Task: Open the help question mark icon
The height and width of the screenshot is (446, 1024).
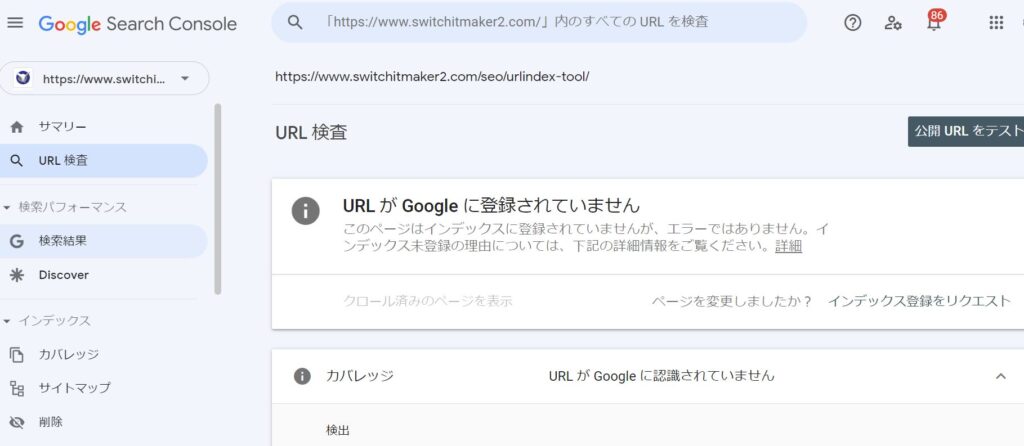Action: pyautogui.click(x=852, y=23)
